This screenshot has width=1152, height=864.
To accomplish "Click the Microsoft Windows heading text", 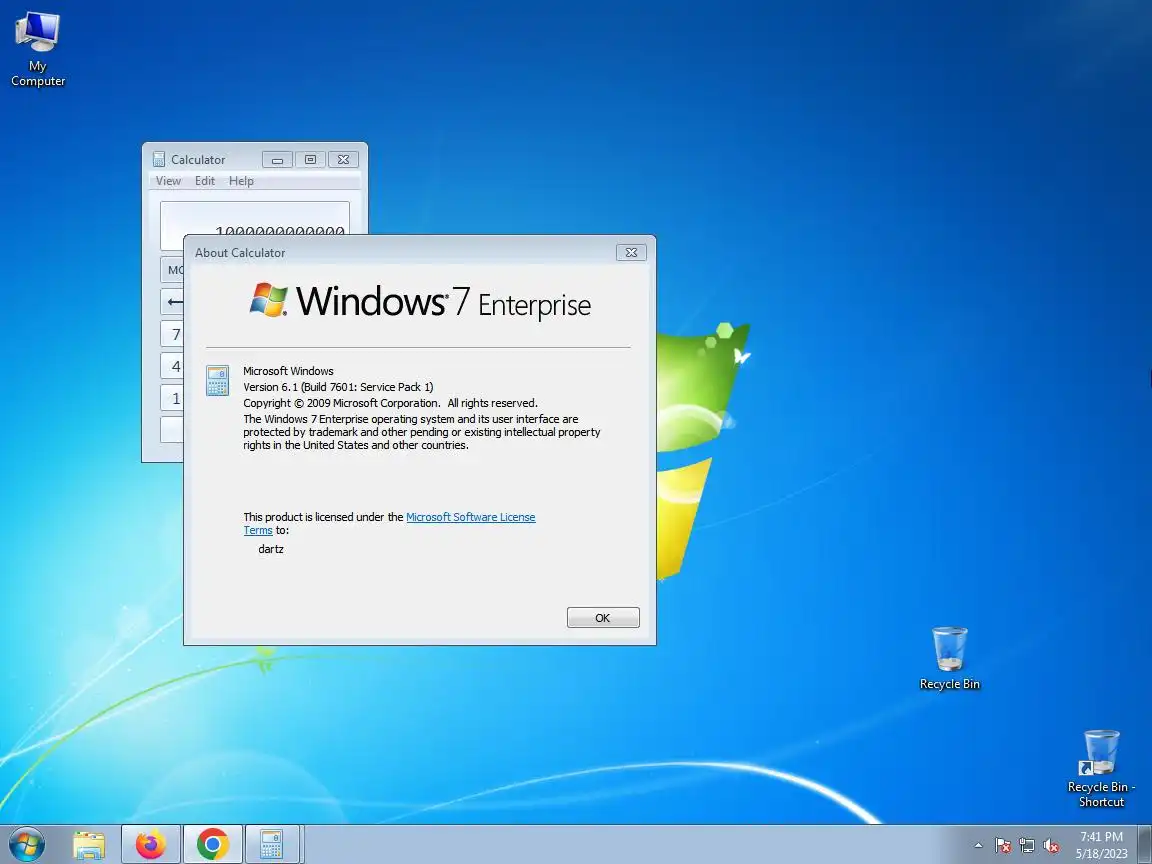I will 288,371.
